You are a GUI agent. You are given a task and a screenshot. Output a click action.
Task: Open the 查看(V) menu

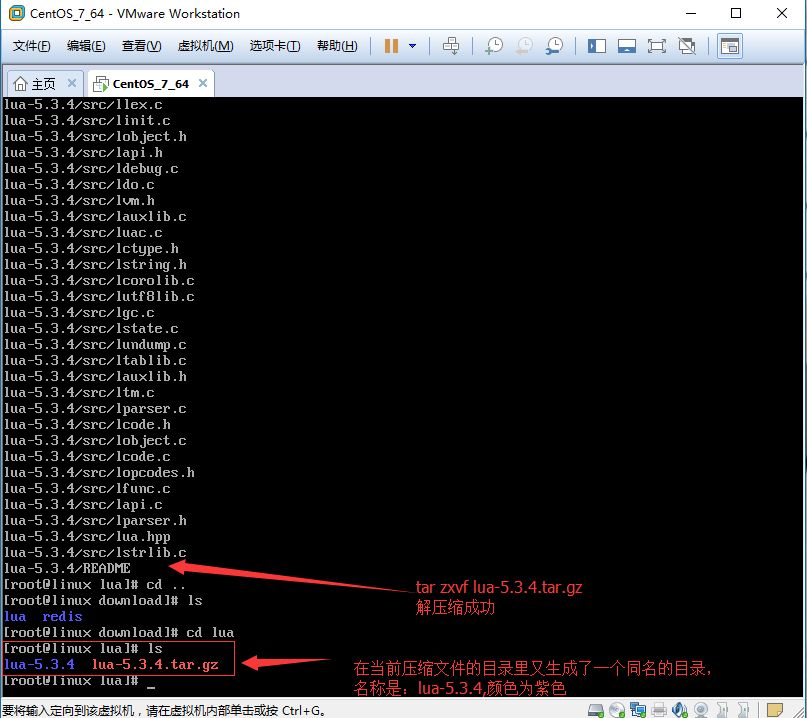point(141,46)
